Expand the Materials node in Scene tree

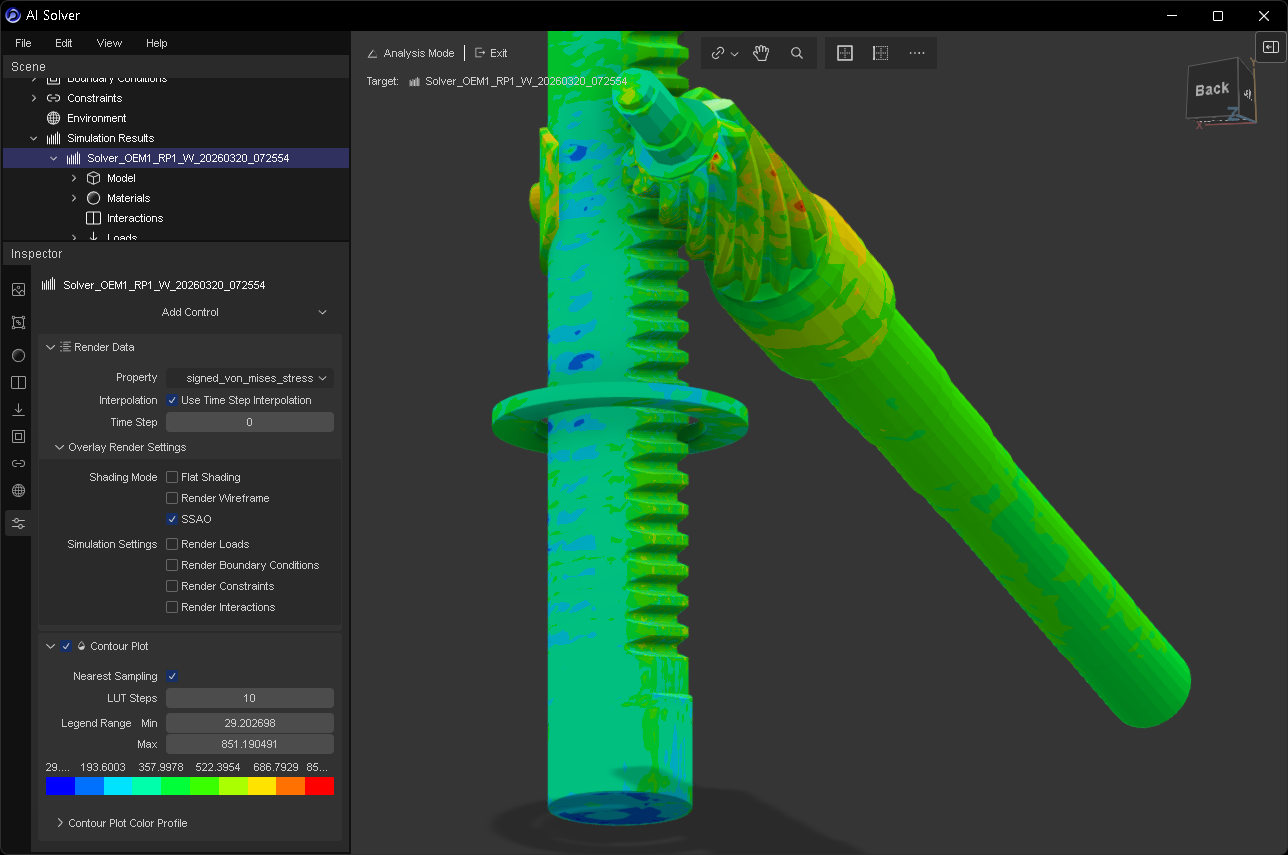click(x=74, y=198)
